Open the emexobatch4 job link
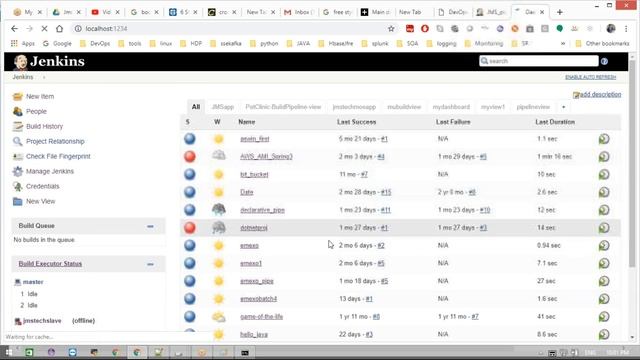 click(258, 299)
